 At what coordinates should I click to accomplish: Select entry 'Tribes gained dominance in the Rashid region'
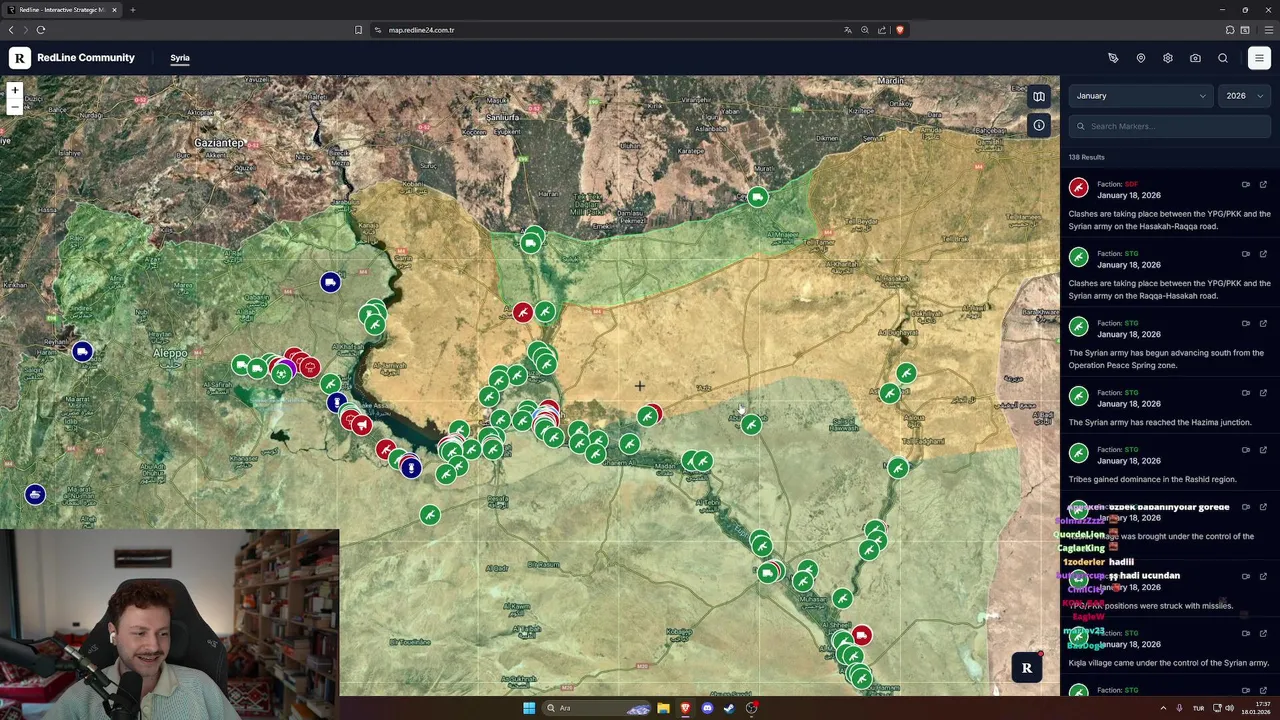[x=1152, y=479]
